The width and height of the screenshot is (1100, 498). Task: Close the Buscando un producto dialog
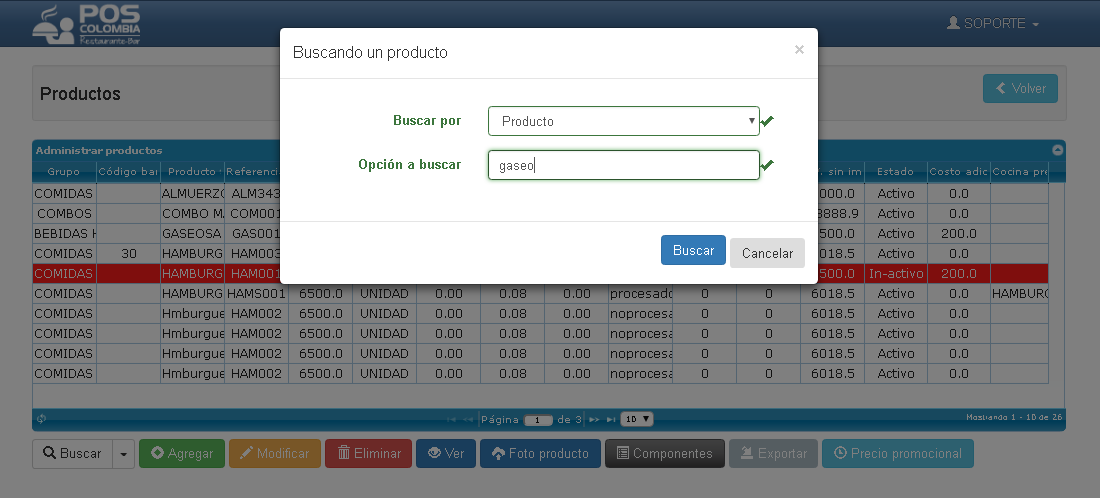799,50
